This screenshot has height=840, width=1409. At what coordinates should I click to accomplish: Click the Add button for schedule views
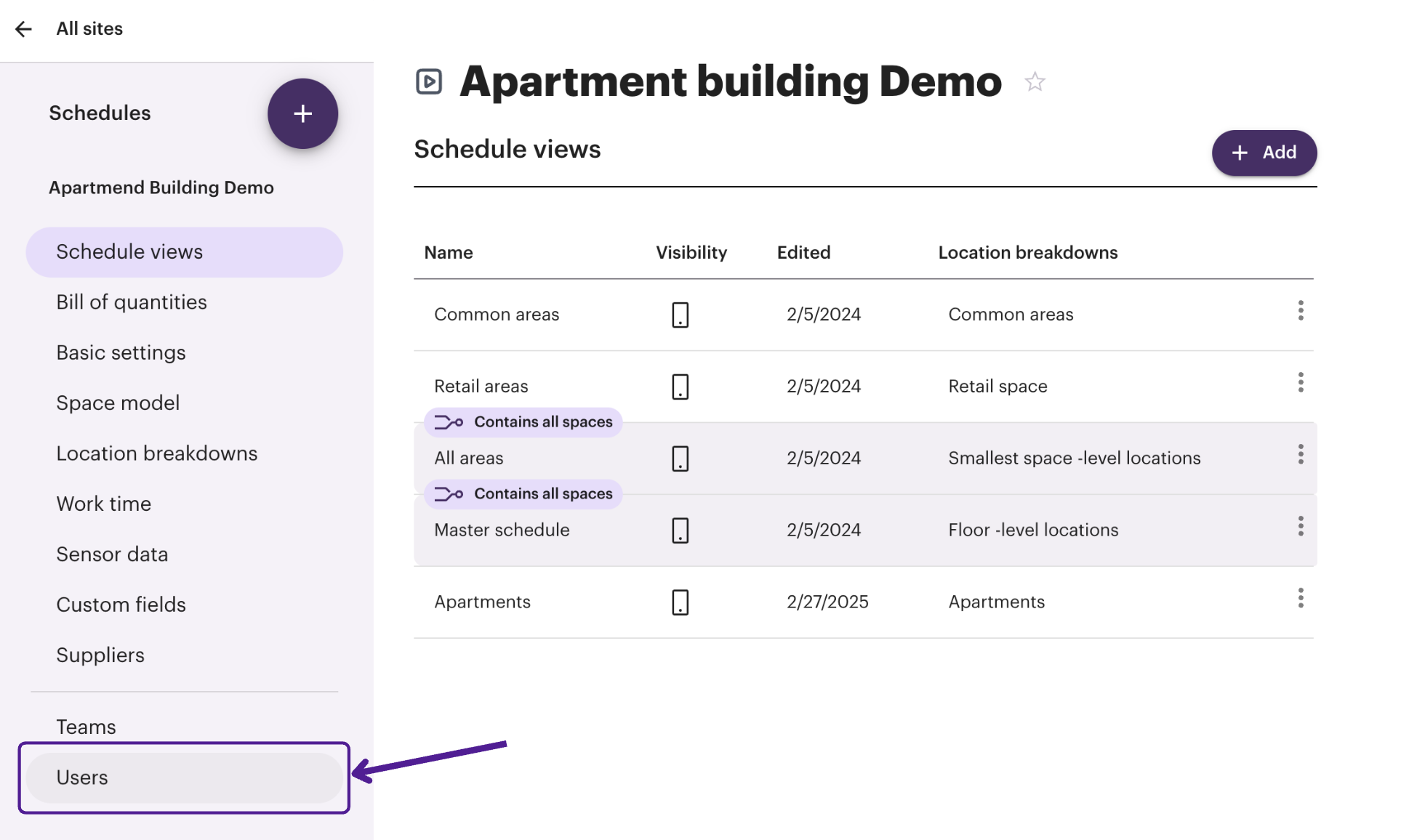click(1264, 153)
